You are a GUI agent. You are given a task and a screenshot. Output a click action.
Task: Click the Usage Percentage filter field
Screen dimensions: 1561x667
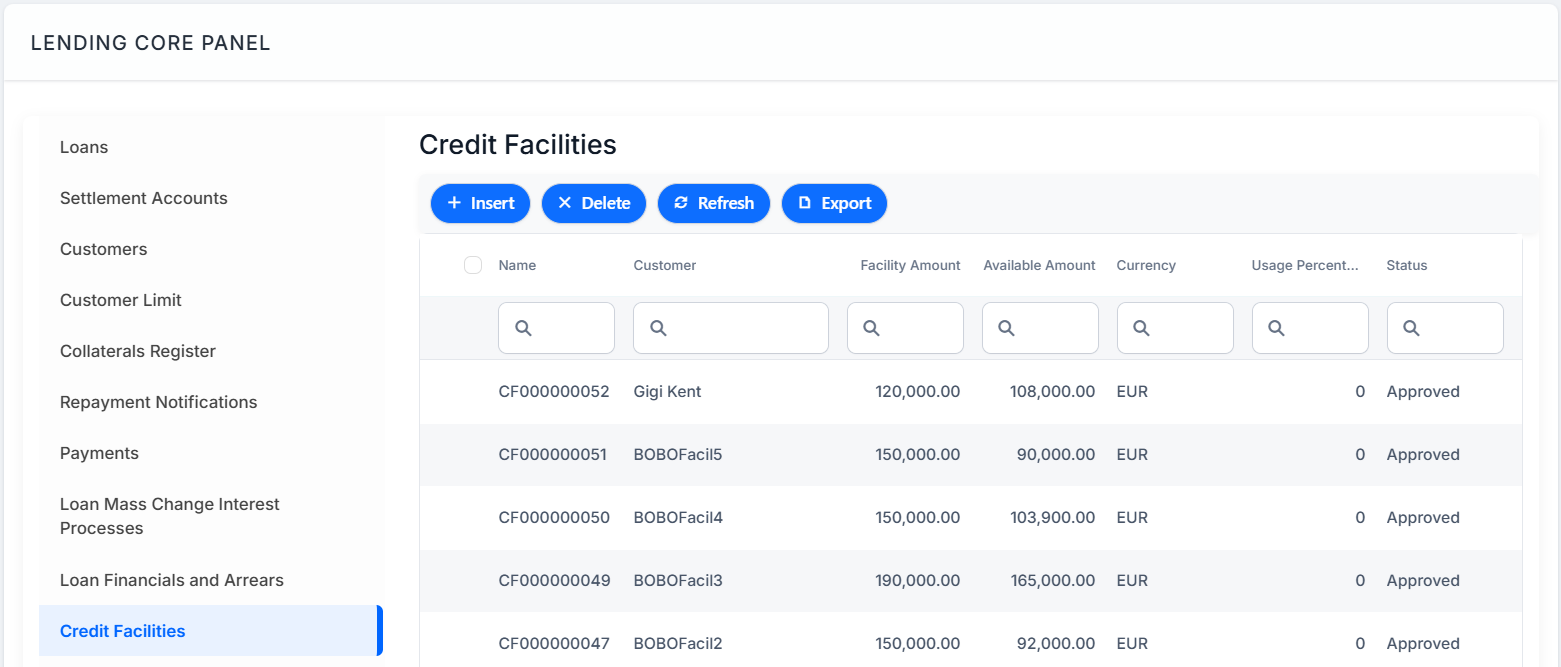pyautogui.click(x=1310, y=328)
